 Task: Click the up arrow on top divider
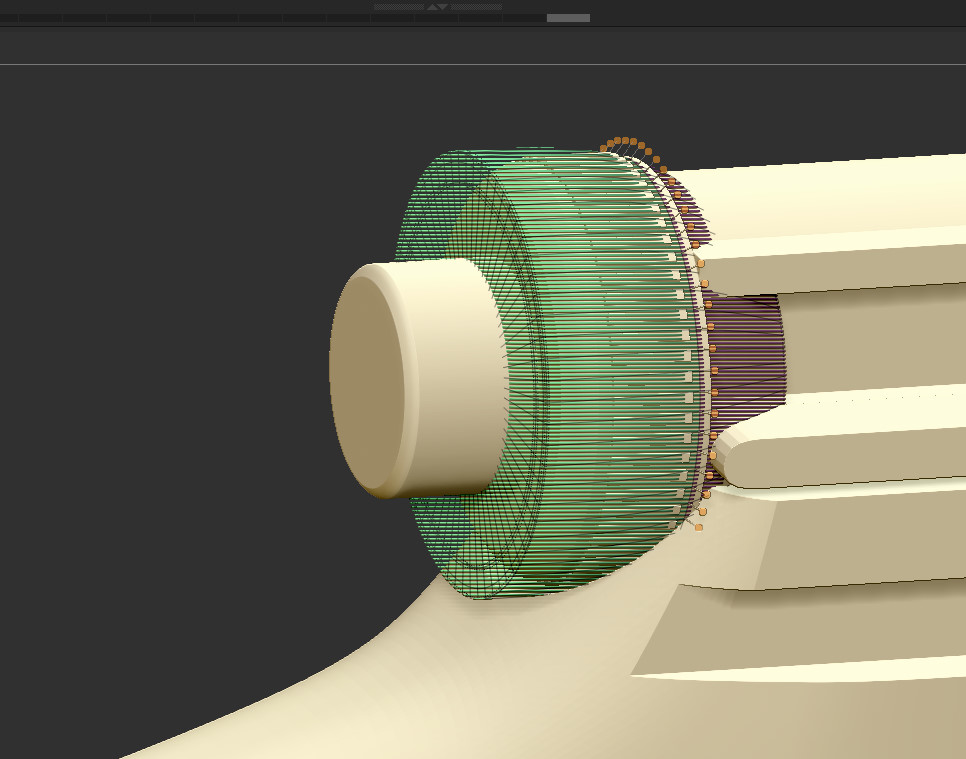432,7
